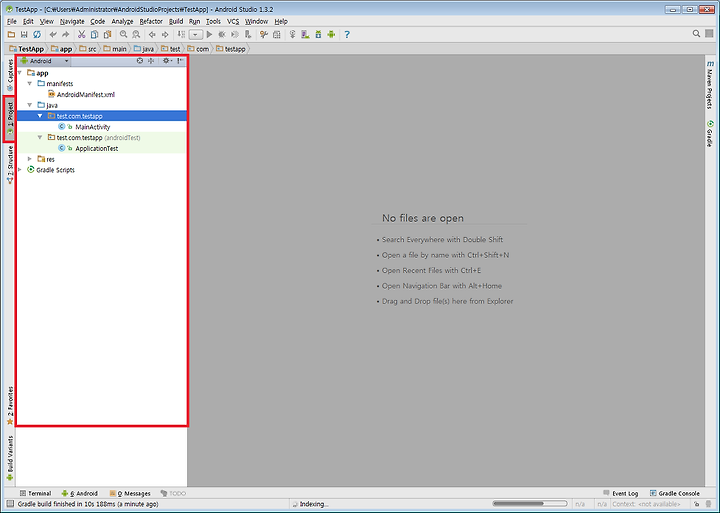This screenshot has width=720, height=513.
Task: Collapse the java folder
Action: click(x=30, y=105)
